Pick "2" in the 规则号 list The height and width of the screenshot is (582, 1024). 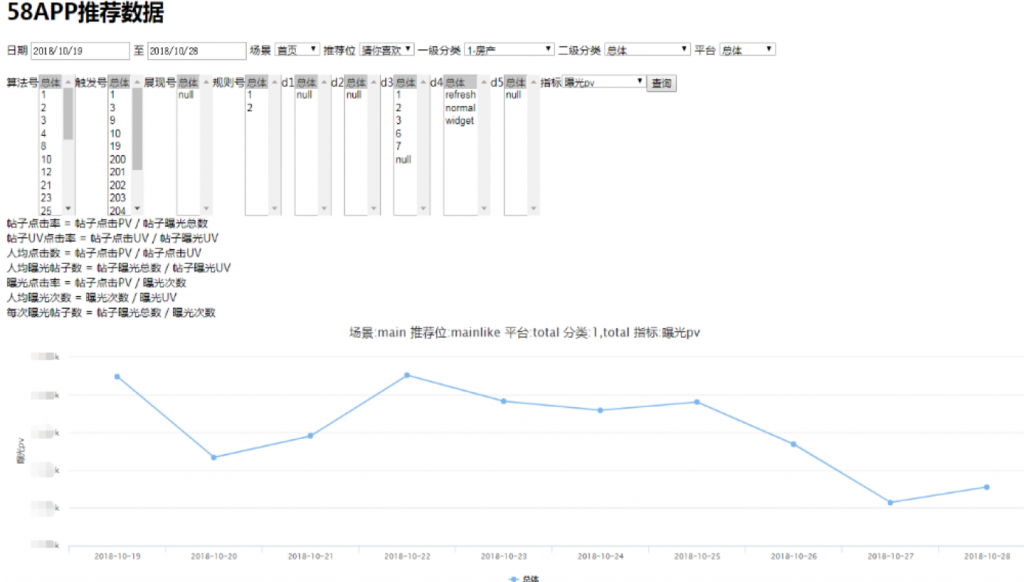pos(250,108)
